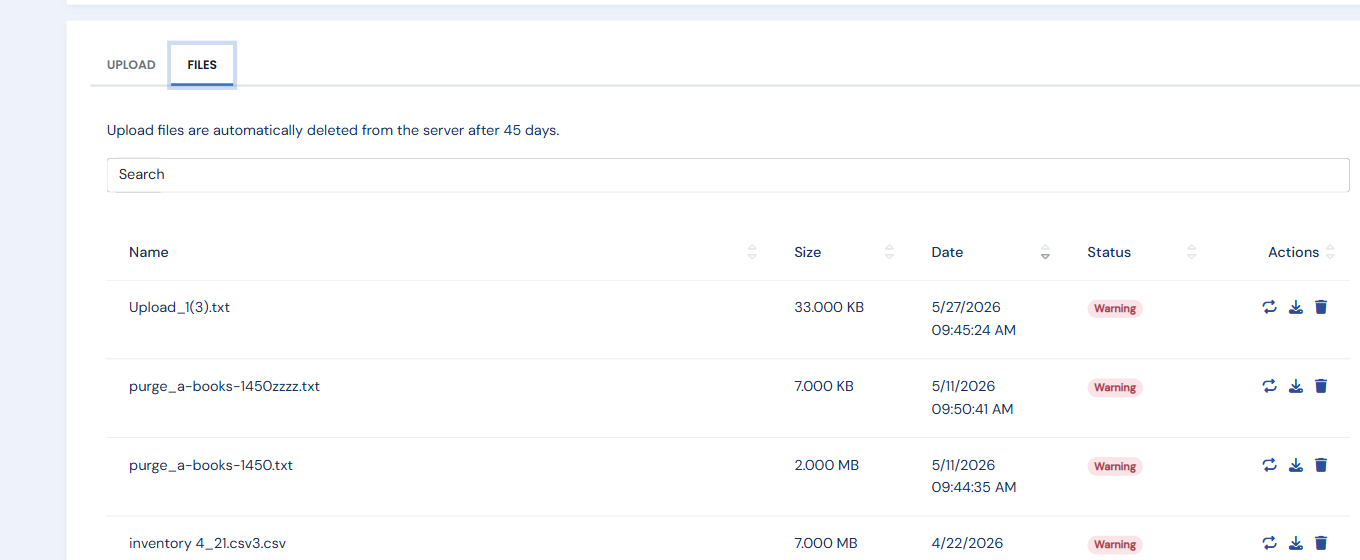Sort the table by Status column
1360x560 pixels.
(x=1191, y=252)
